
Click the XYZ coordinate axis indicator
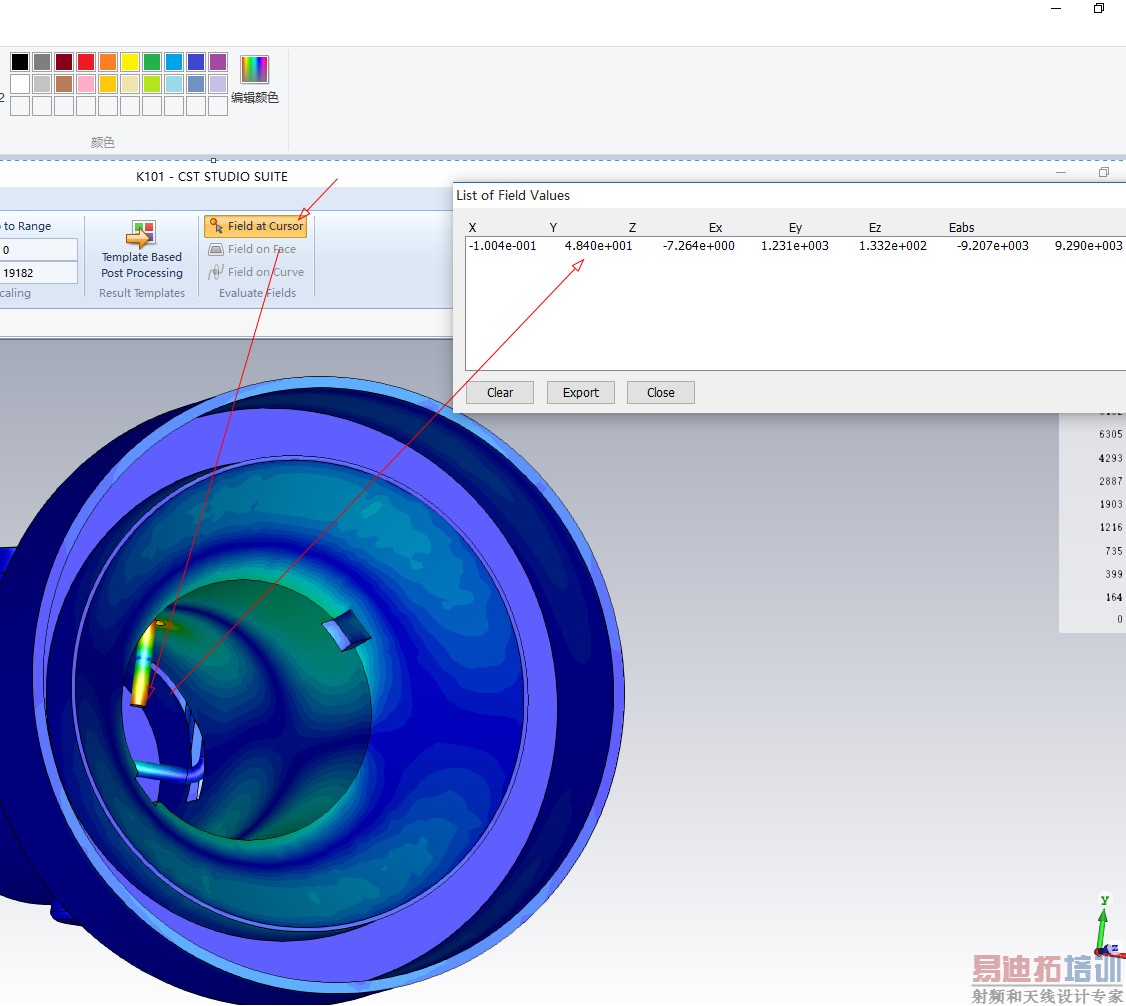pos(1107,926)
